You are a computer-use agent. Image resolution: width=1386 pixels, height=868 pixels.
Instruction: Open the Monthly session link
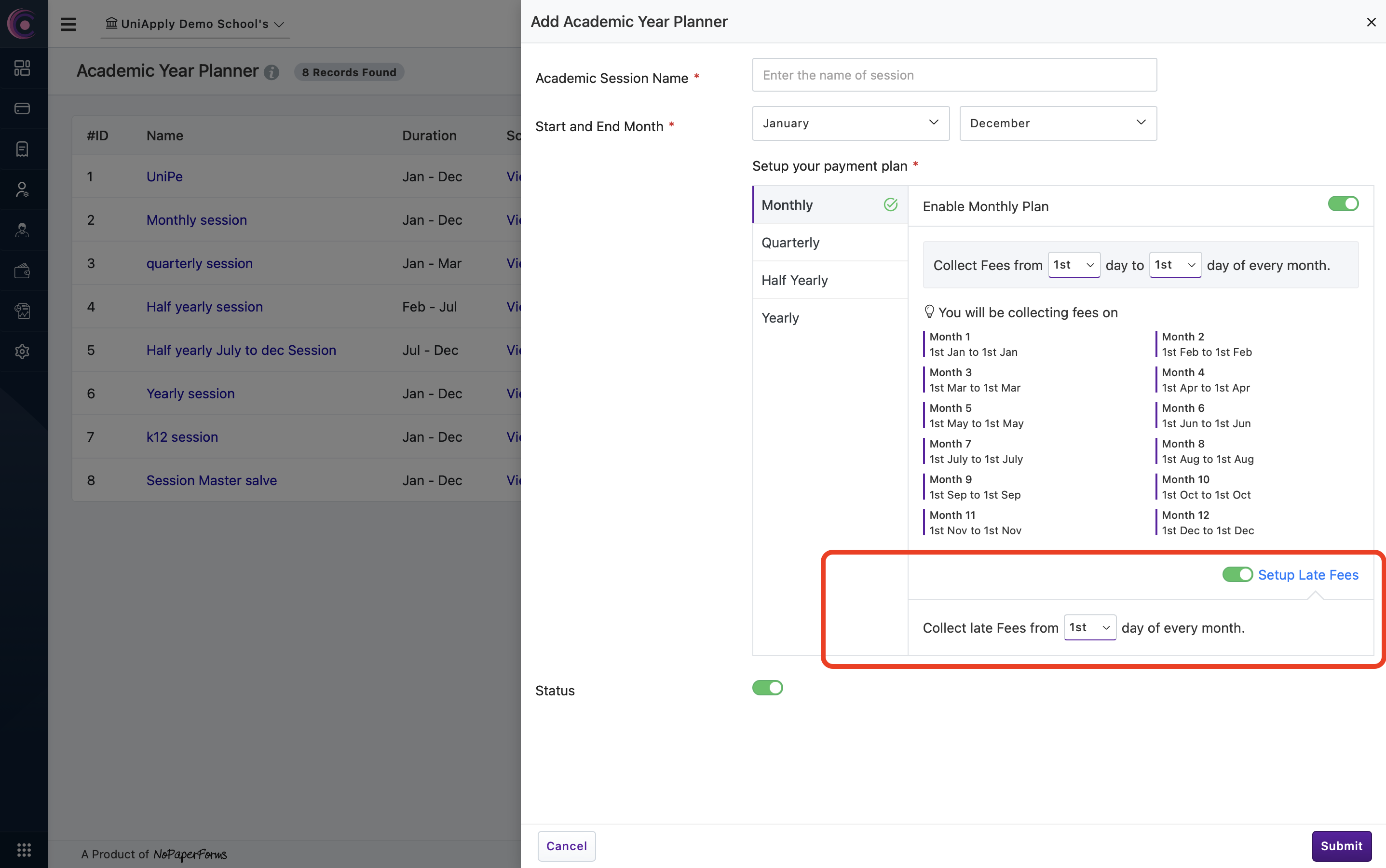pos(196,220)
